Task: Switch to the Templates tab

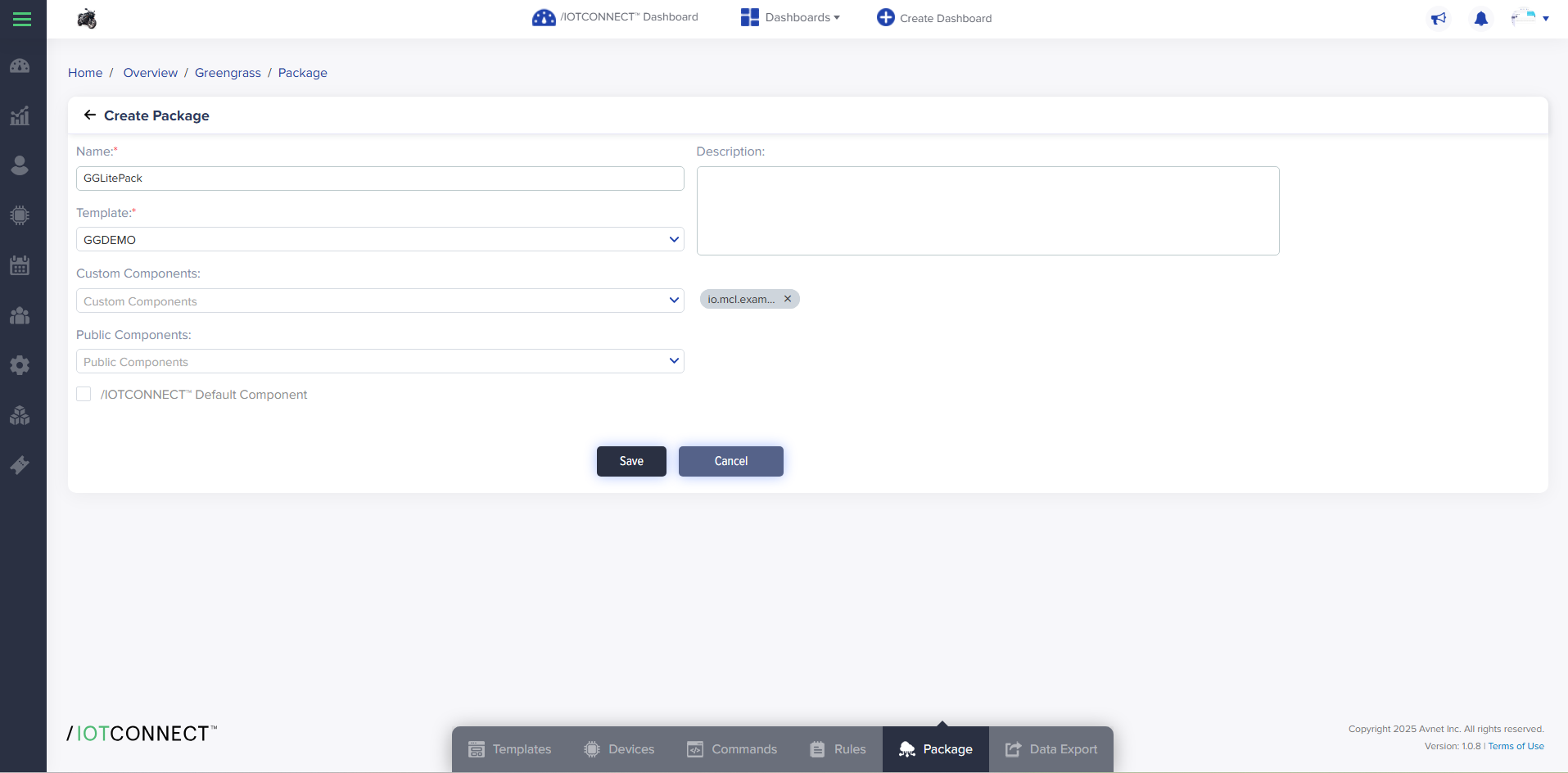Action: (x=509, y=749)
